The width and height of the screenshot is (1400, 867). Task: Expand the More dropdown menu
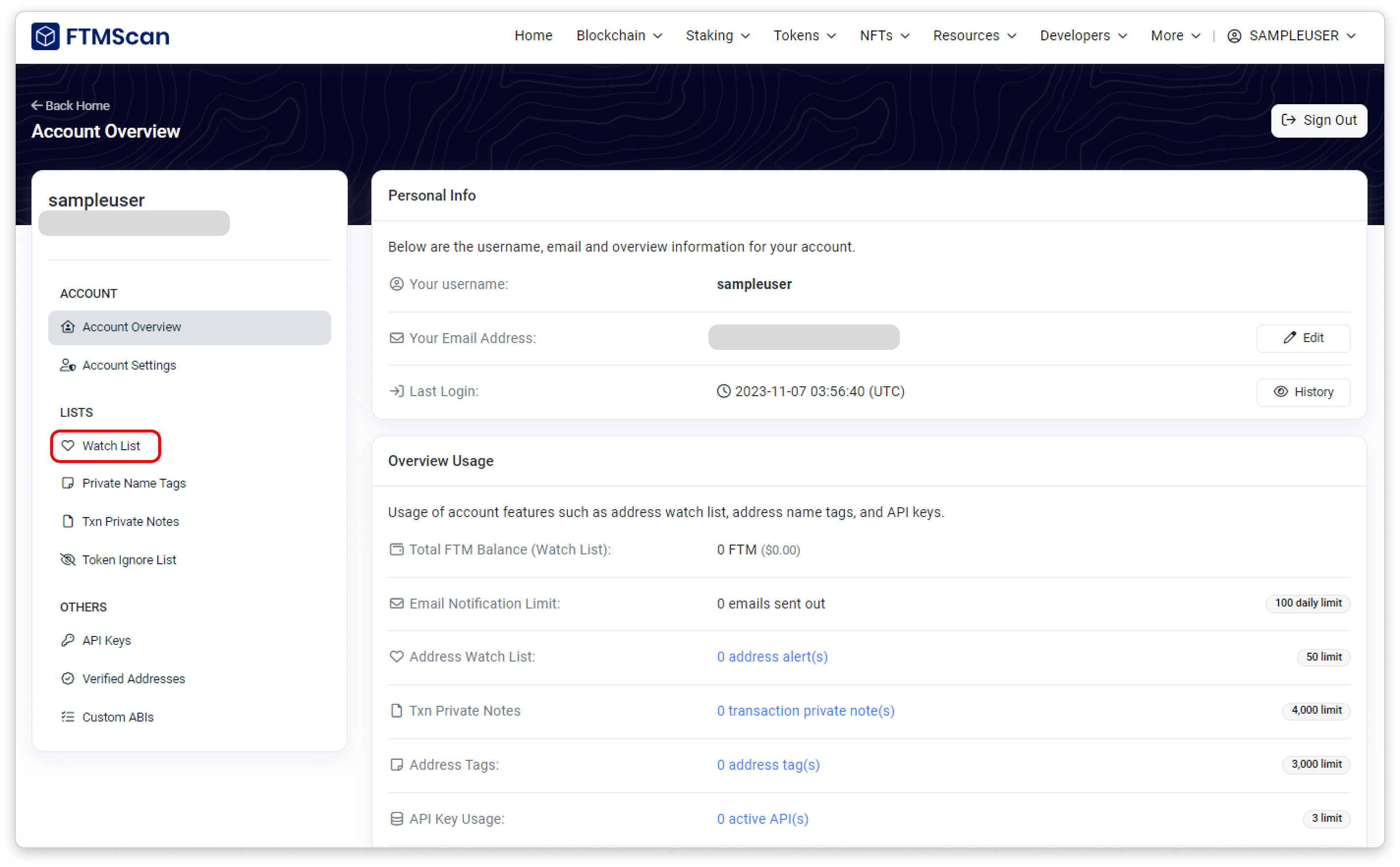(x=1176, y=36)
